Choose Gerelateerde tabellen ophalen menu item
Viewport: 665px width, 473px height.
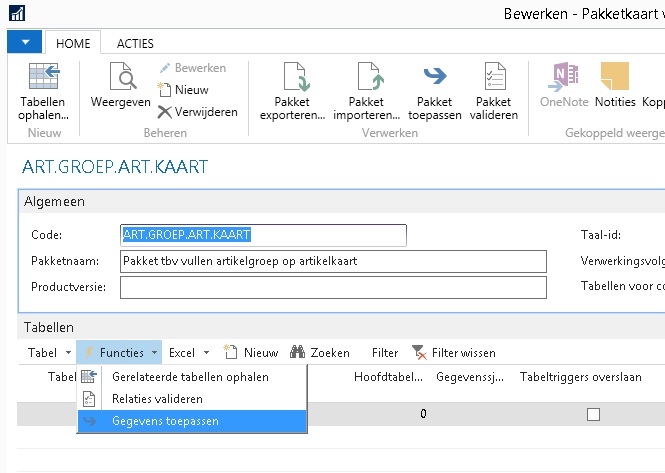(192, 377)
